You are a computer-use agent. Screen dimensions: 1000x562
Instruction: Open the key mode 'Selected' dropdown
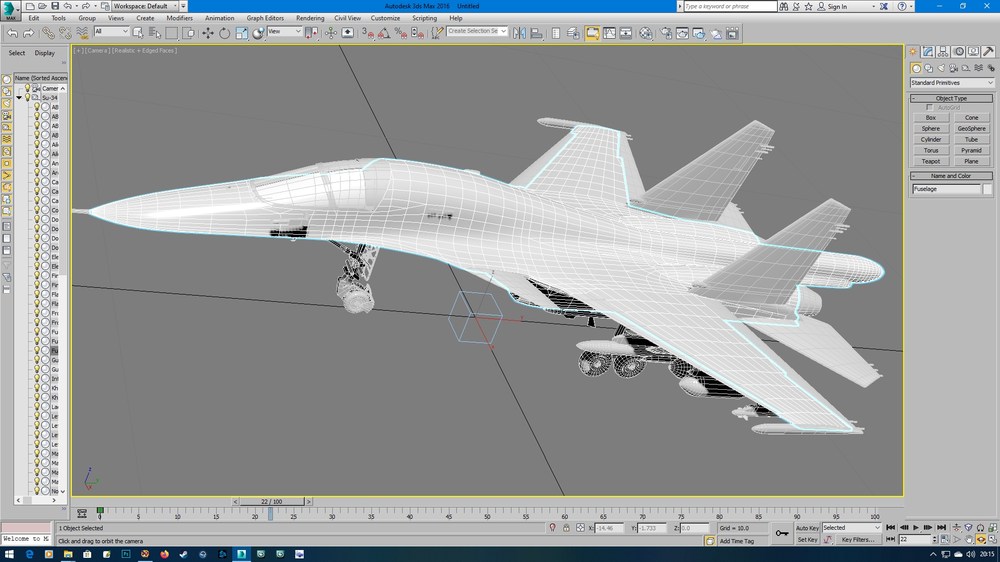pyautogui.click(x=851, y=528)
